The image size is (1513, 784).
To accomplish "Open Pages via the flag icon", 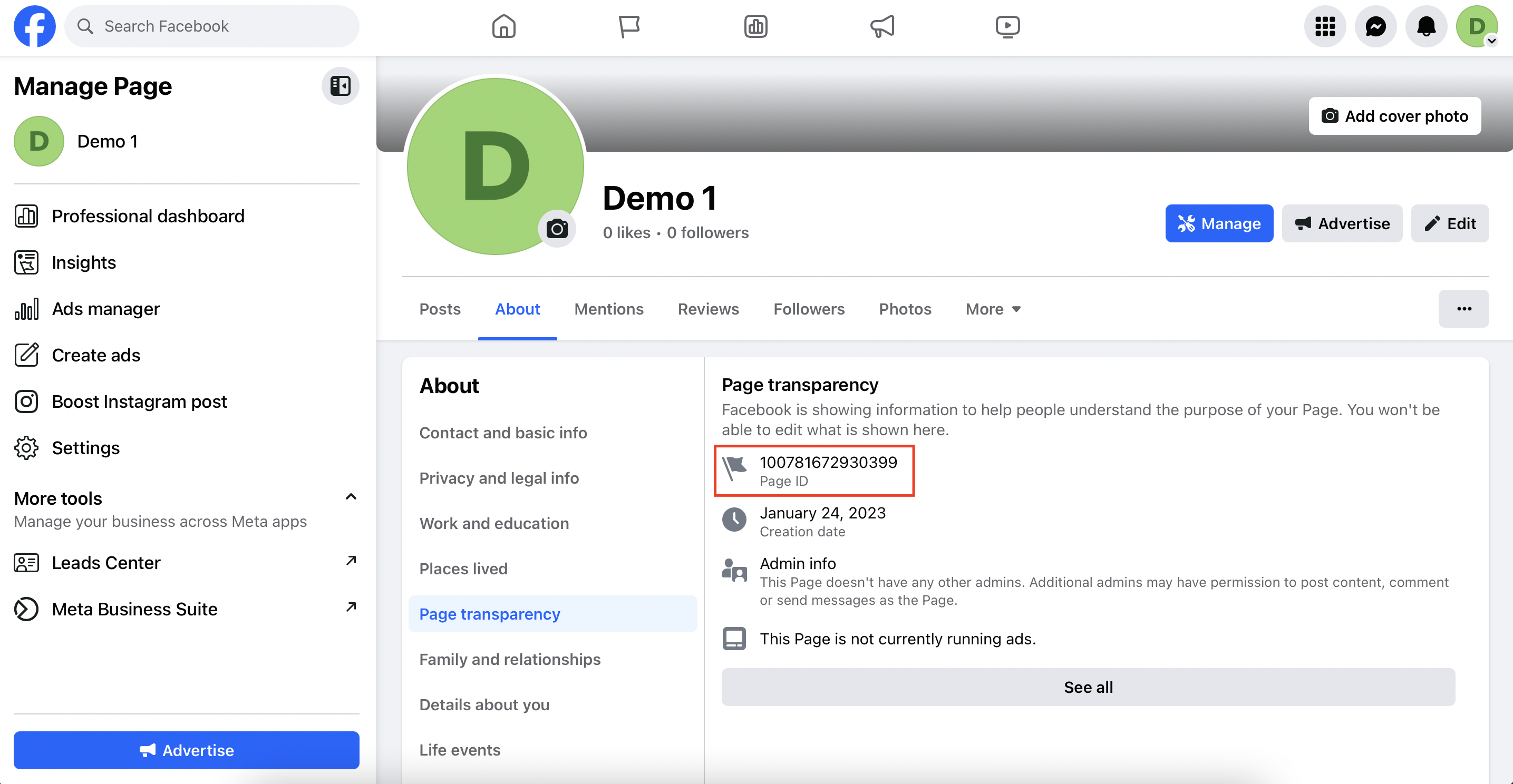I will (629, 26).
